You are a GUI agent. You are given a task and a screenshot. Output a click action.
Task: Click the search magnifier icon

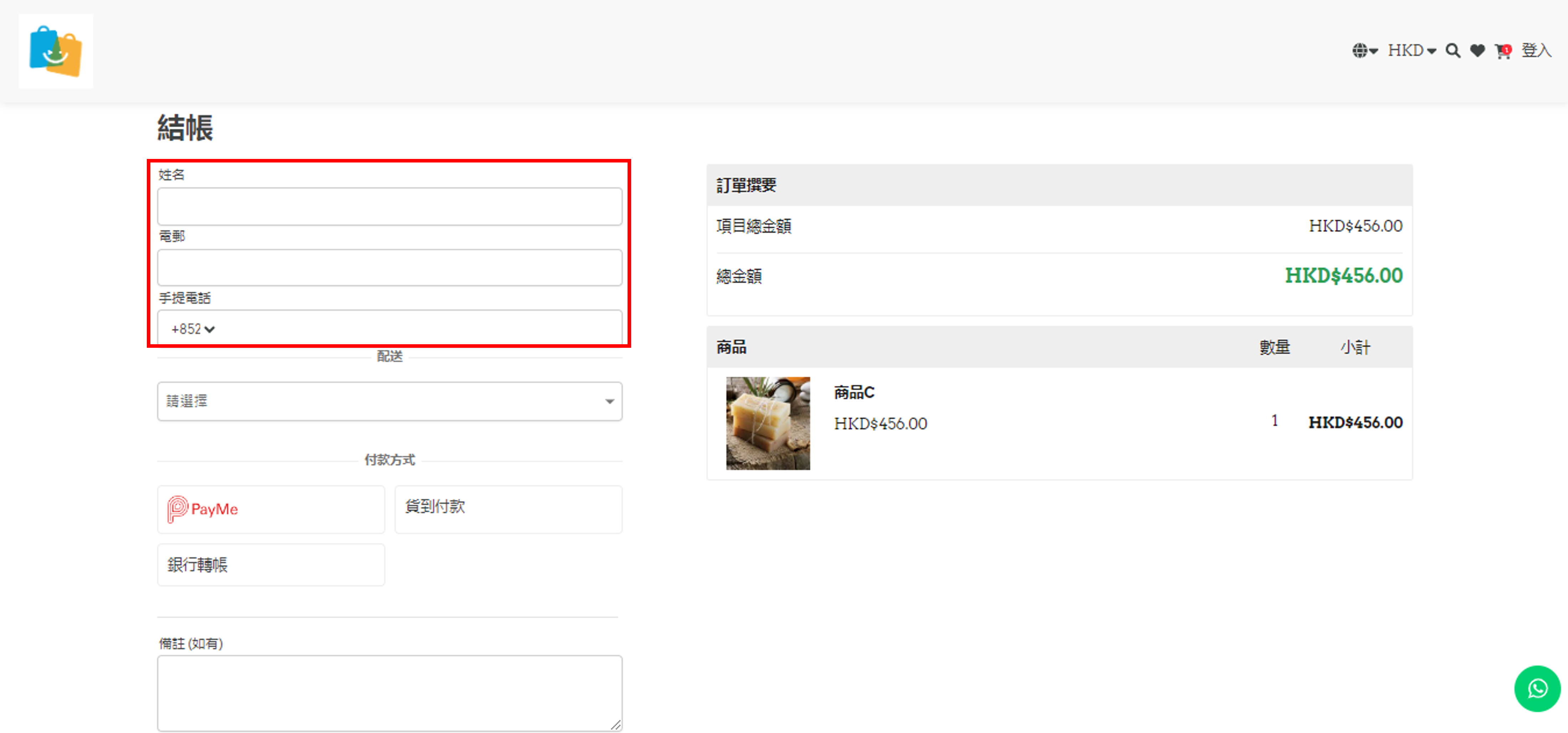click(x=1452, y=51)
